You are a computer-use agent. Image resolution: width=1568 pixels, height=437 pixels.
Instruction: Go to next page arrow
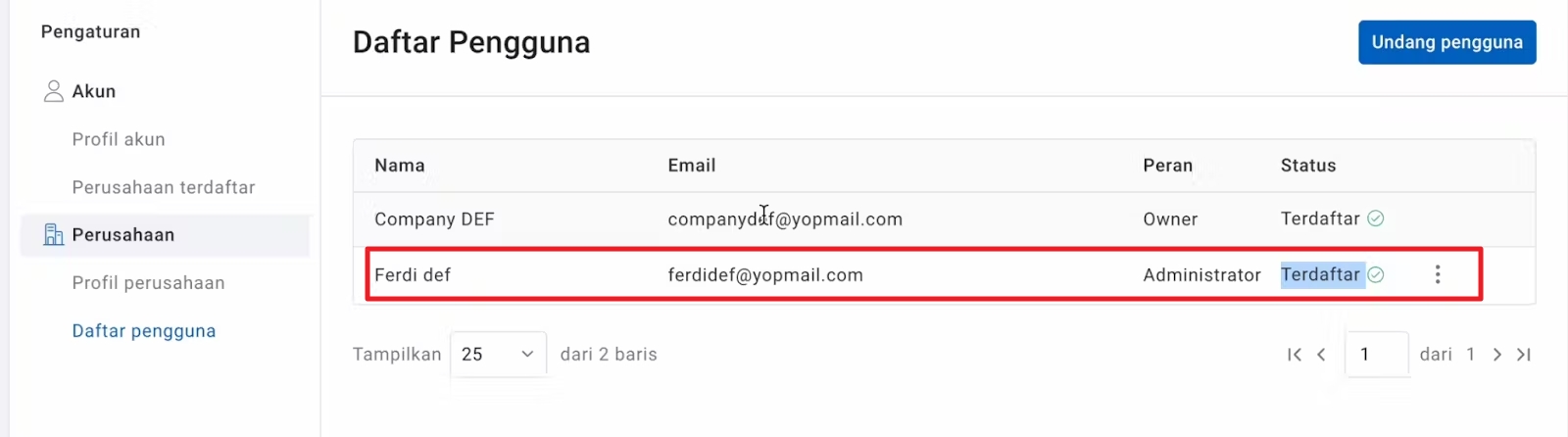[x=1497, y=355]
